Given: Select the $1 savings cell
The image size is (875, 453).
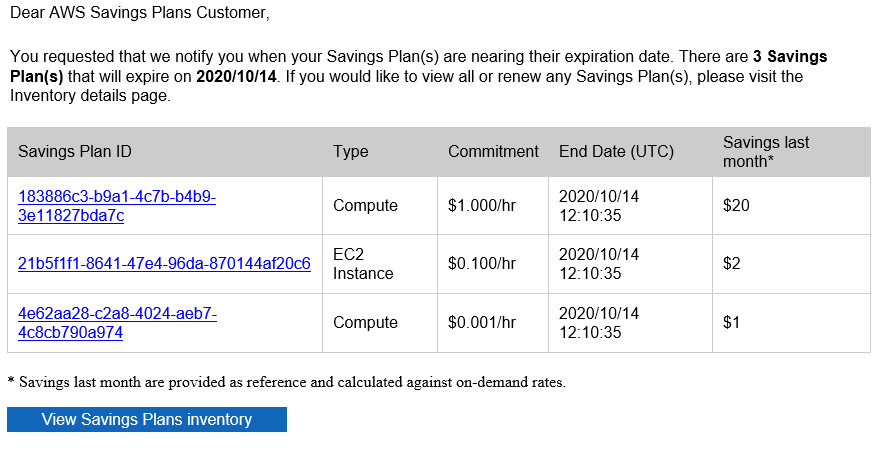Looking at the screenshot, I should click(x=732, y=323).
